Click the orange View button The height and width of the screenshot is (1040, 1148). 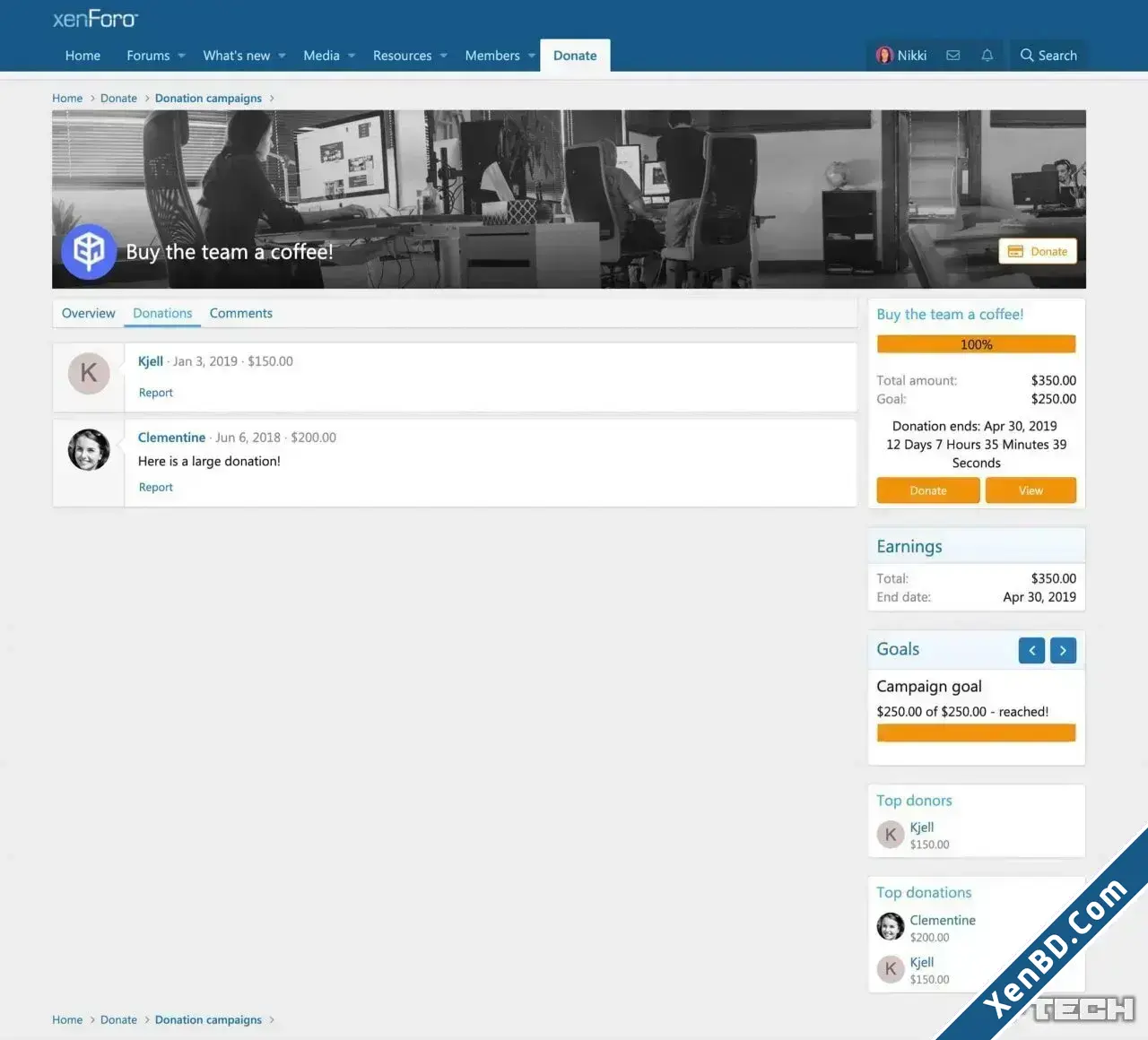pos(1031,490)
